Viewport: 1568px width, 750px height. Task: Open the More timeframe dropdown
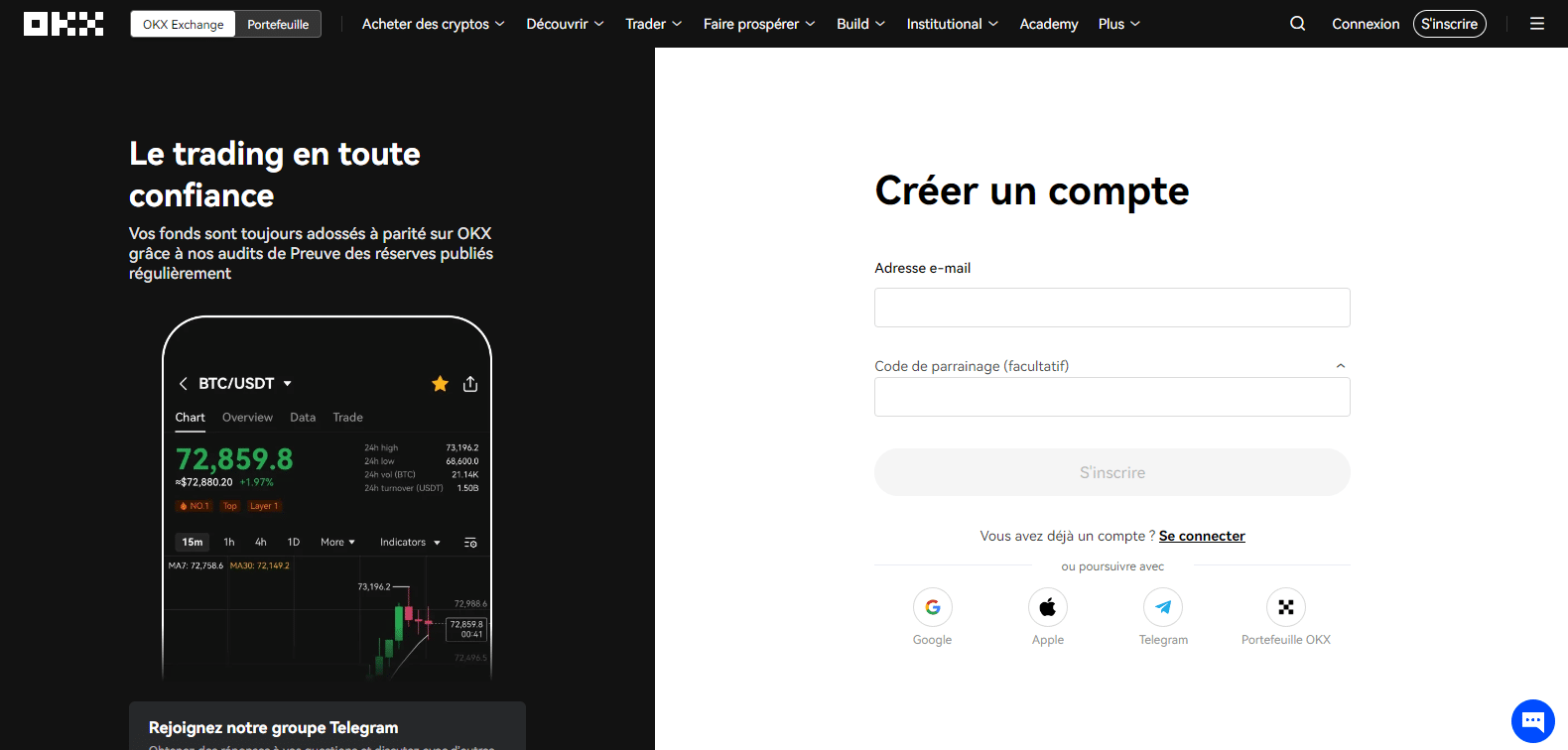point(337,543)
